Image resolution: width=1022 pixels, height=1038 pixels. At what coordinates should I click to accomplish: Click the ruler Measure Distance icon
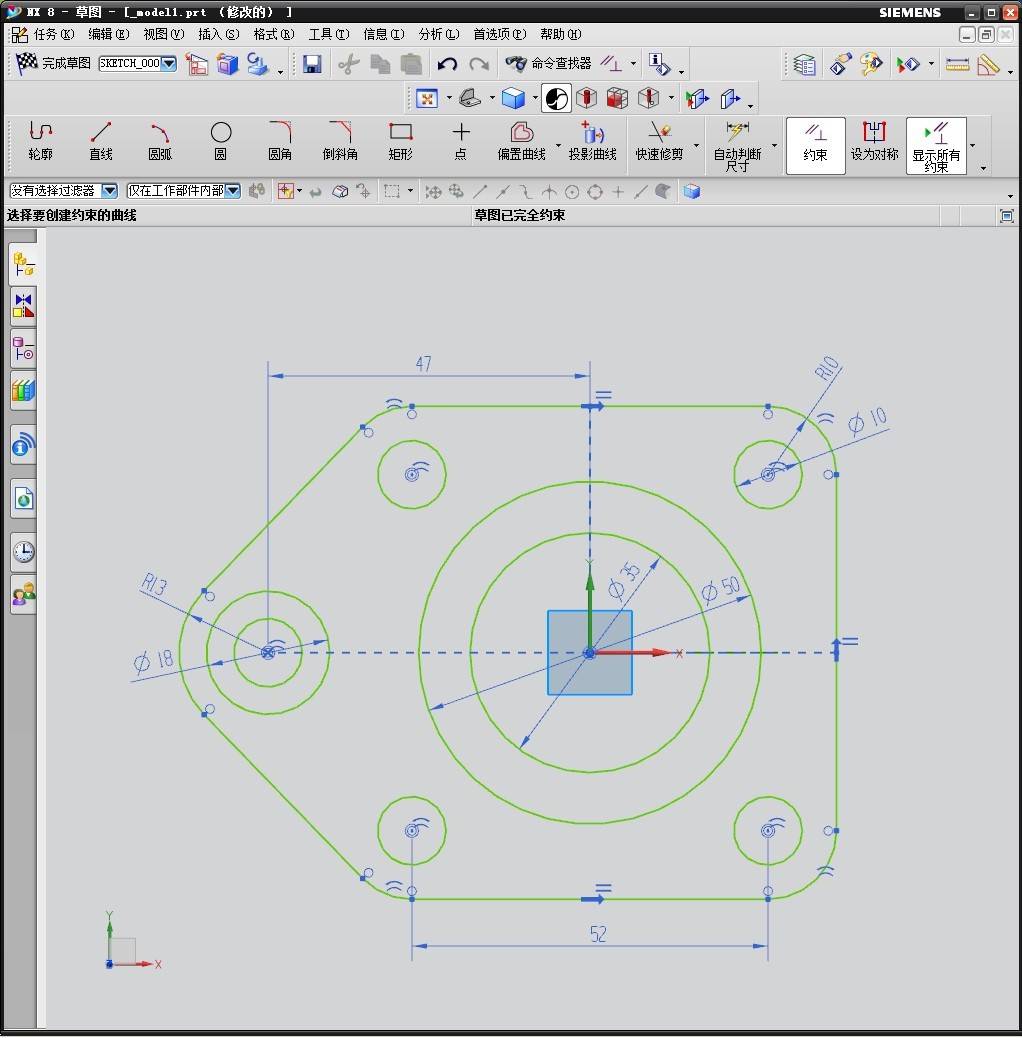pos(957,64)
